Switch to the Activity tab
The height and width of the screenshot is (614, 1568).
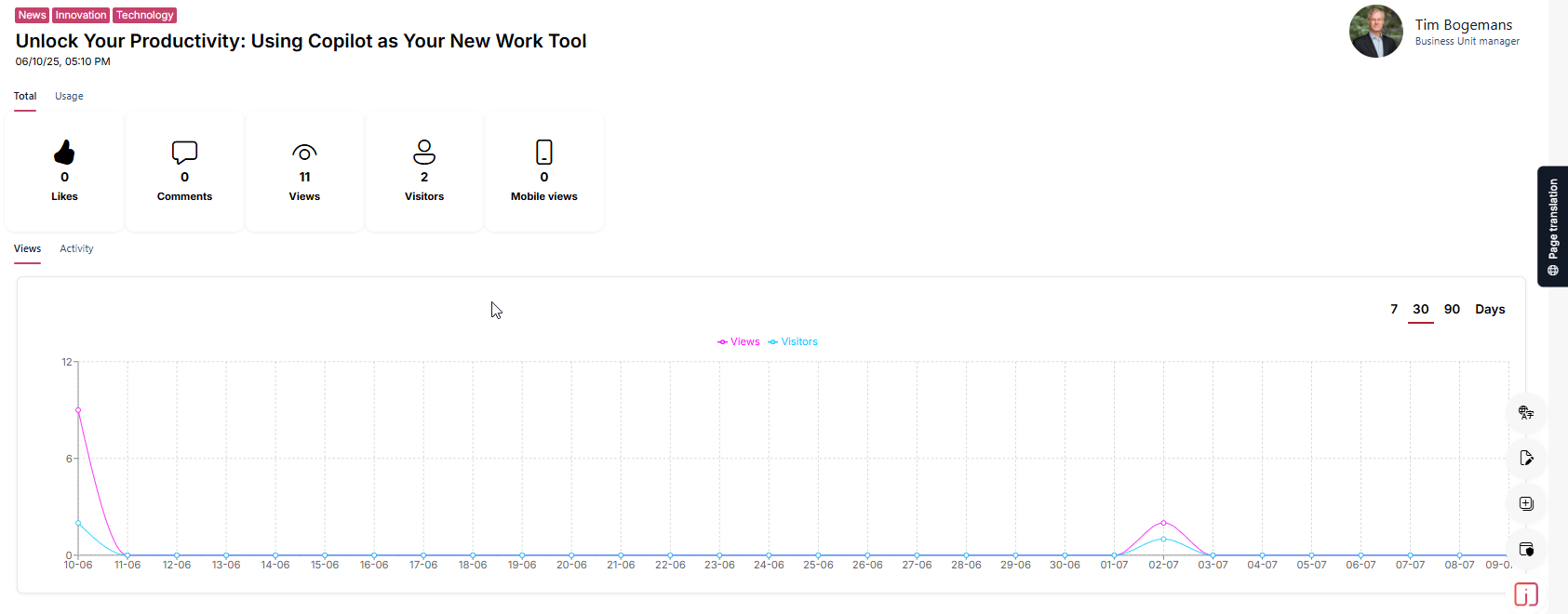click(x=76, y=249)
